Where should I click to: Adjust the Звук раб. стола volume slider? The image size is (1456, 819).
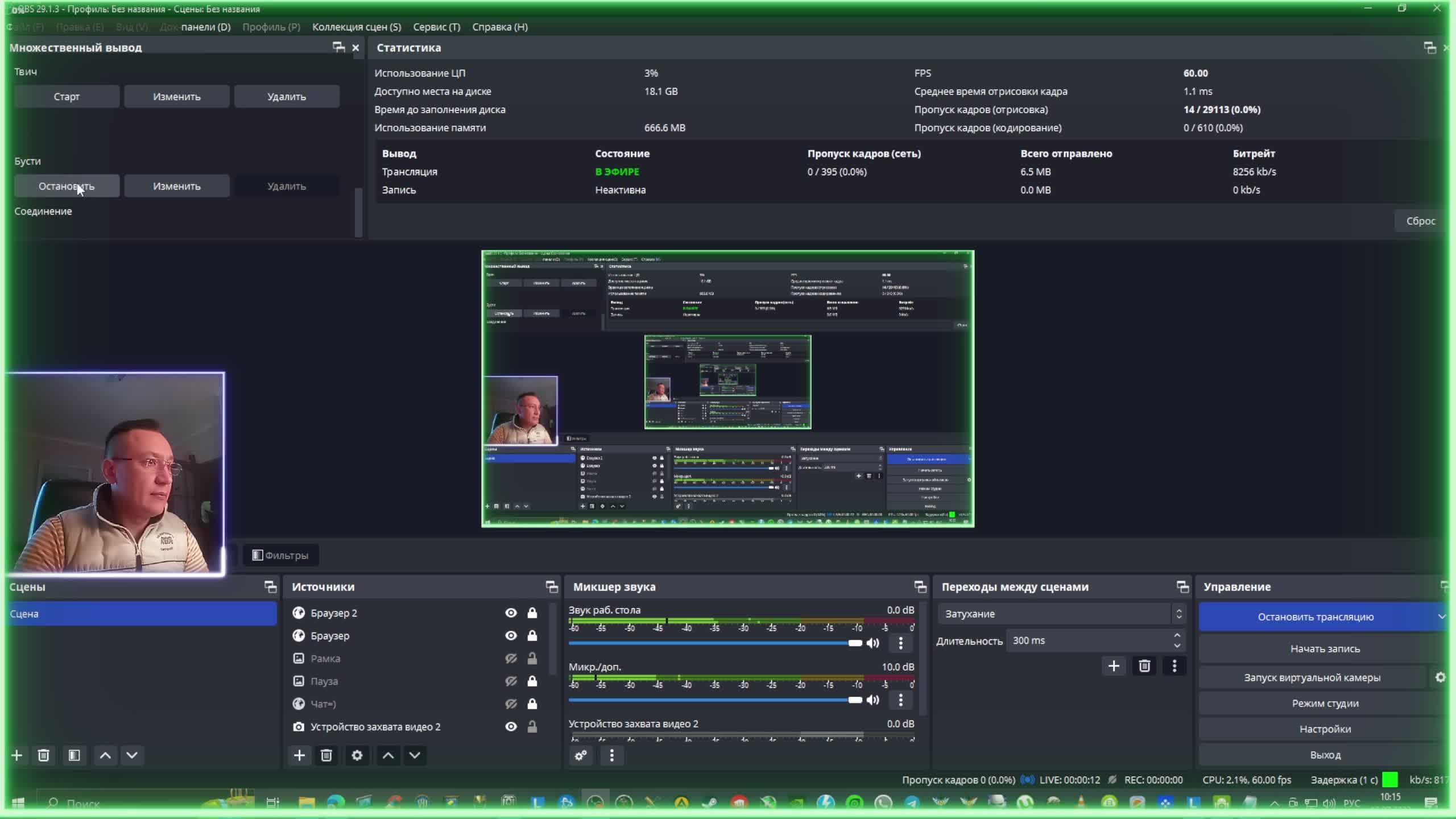(855, 643)
